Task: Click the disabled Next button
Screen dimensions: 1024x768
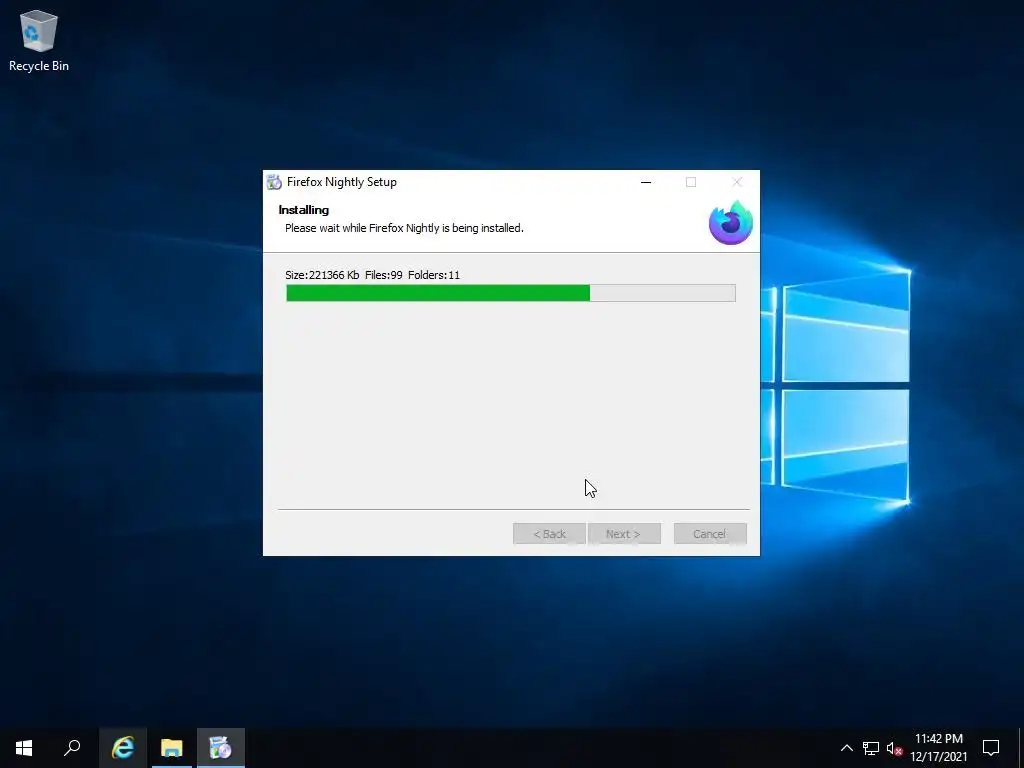Action: pos(624,534)
